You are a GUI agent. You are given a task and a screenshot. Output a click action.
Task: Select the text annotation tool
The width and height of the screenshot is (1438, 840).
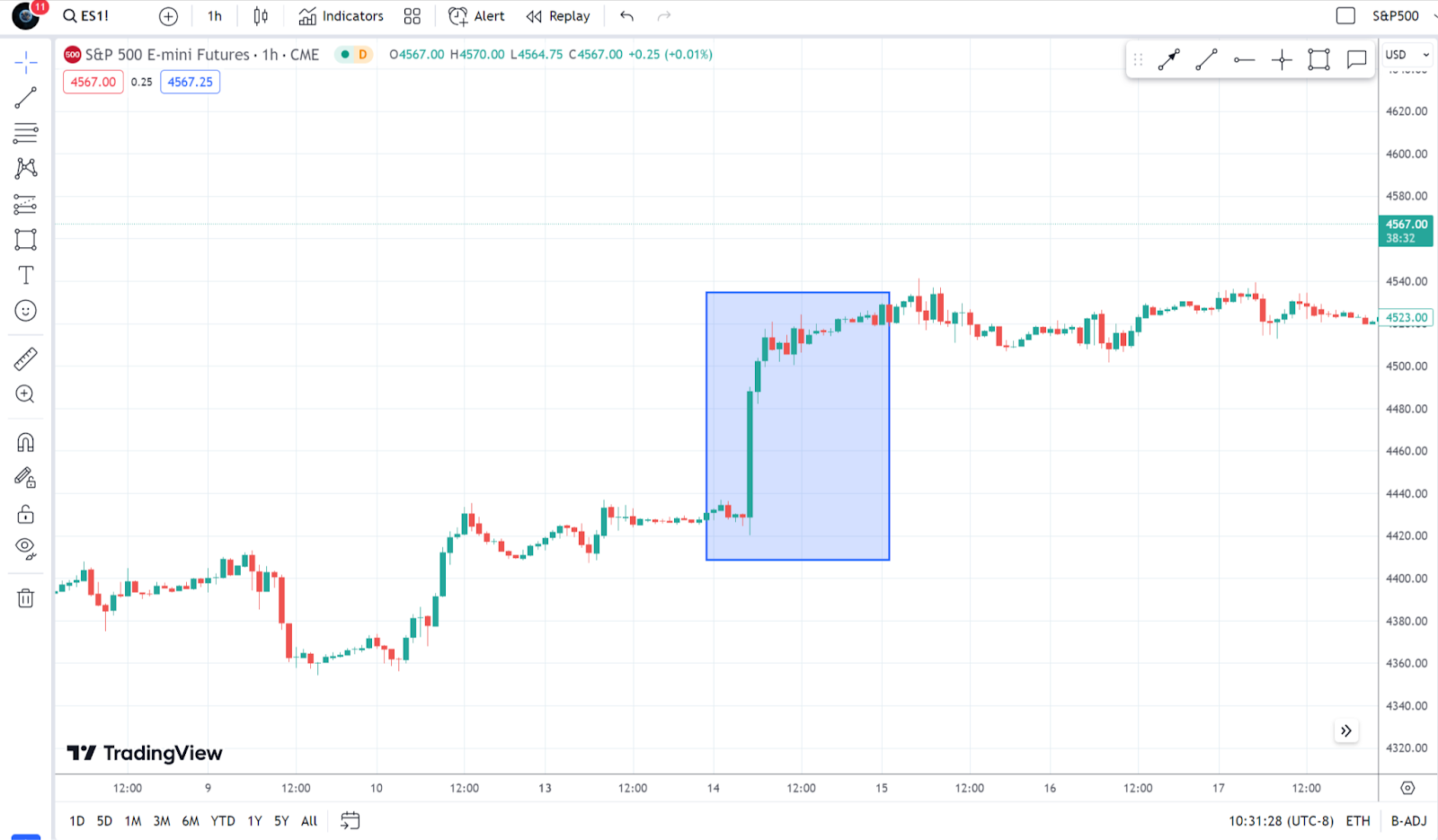point(25,275)
